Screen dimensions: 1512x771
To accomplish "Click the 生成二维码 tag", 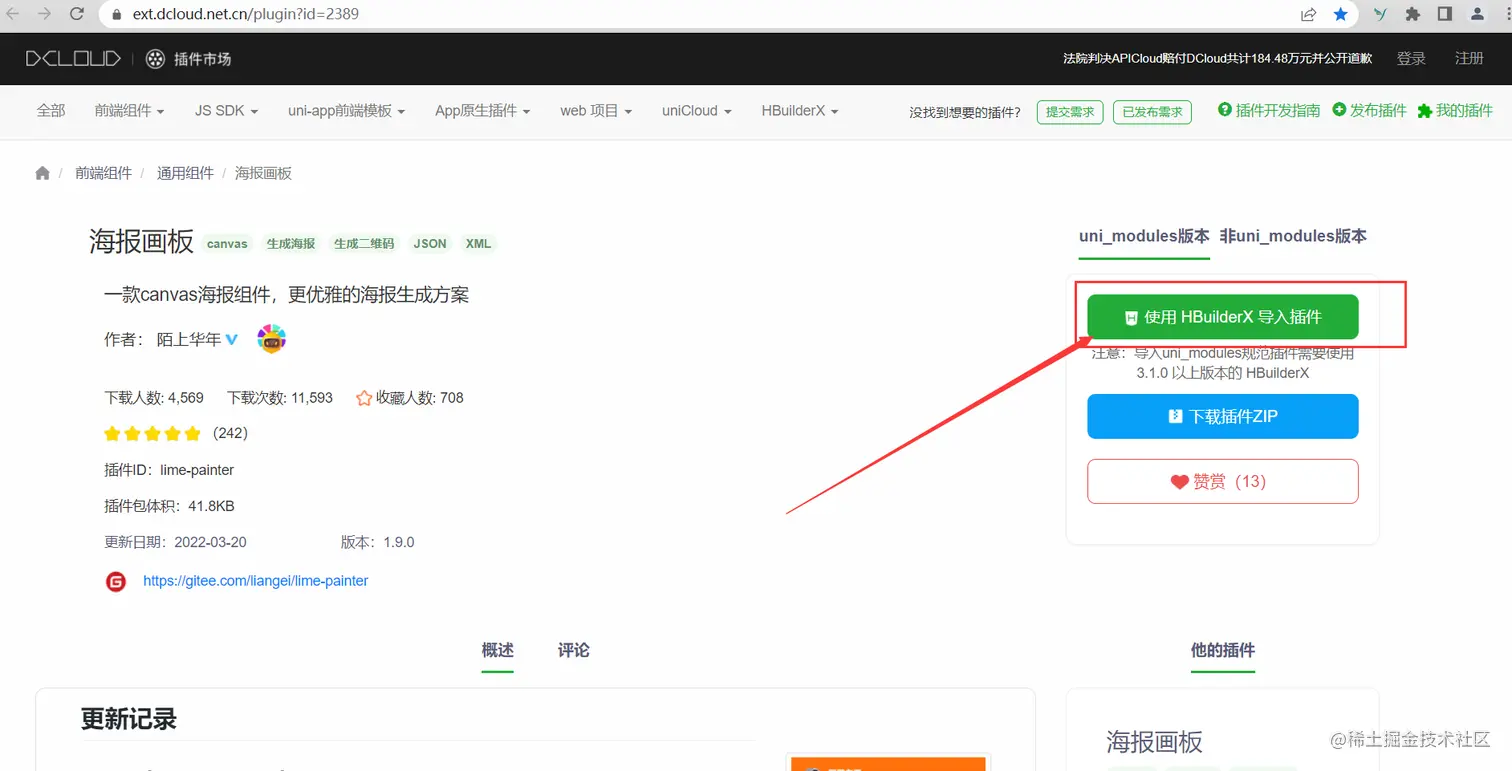I will tap(364, 244).
